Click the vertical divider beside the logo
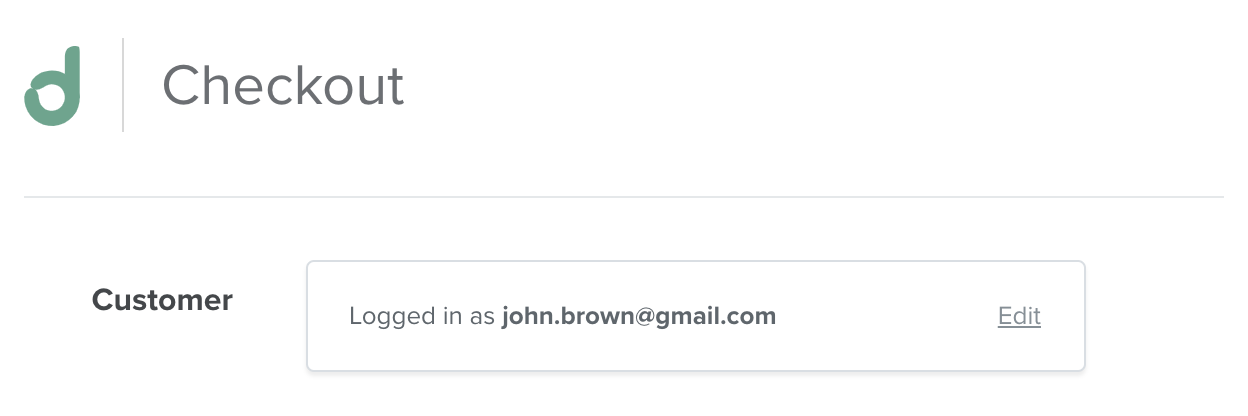 click(123, 85)
